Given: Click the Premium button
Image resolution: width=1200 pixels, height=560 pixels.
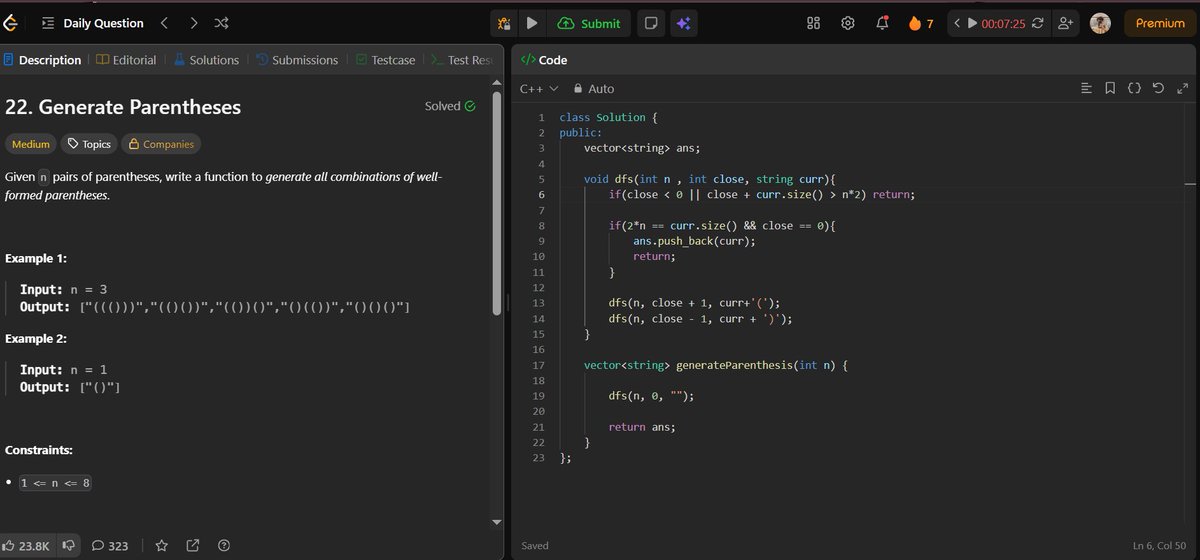Looking at the screenshot, I should click(x=1160, y=23).
